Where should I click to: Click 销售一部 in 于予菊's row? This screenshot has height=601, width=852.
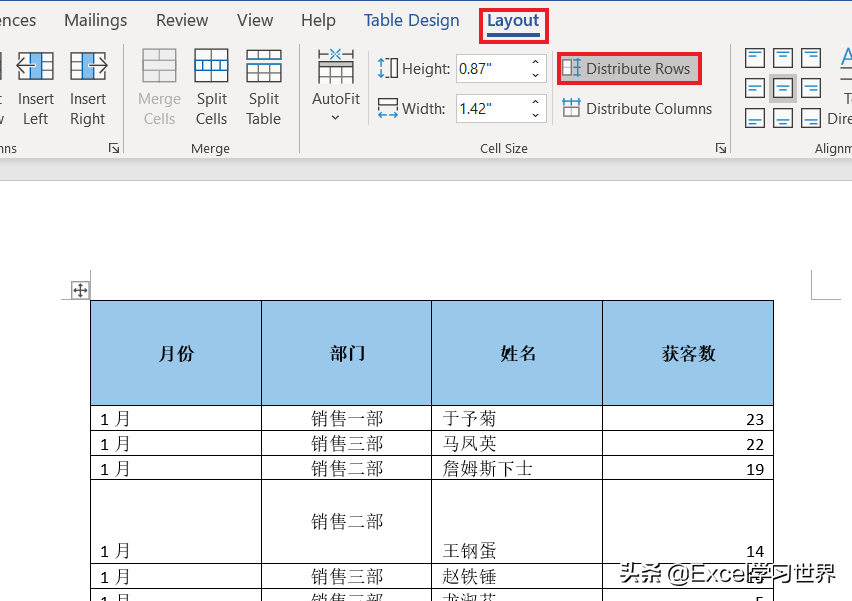(347, 418)
